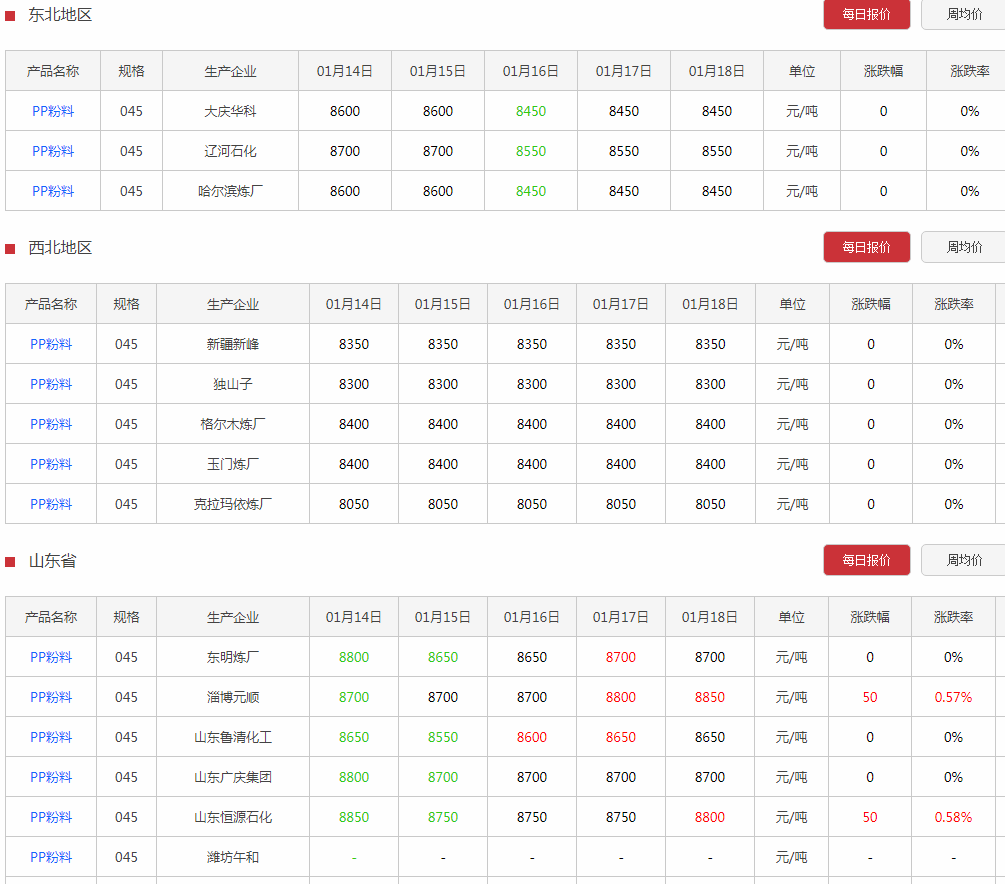Click 产品名称 header in 东北地区 table
The width and height of the screenshot is (1005, 884).
53,71
